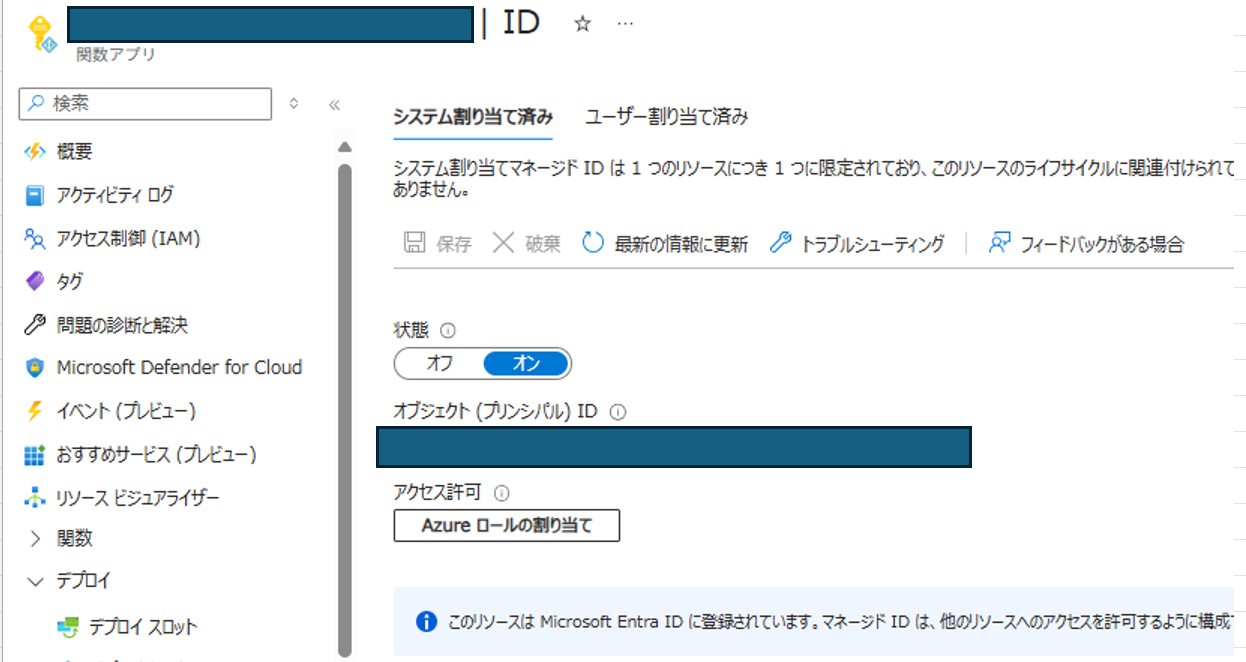This screenshot has width=1246, height=662.
Task: Expand the 関数 section in sidebar
Action: click(x=36, y=538)
